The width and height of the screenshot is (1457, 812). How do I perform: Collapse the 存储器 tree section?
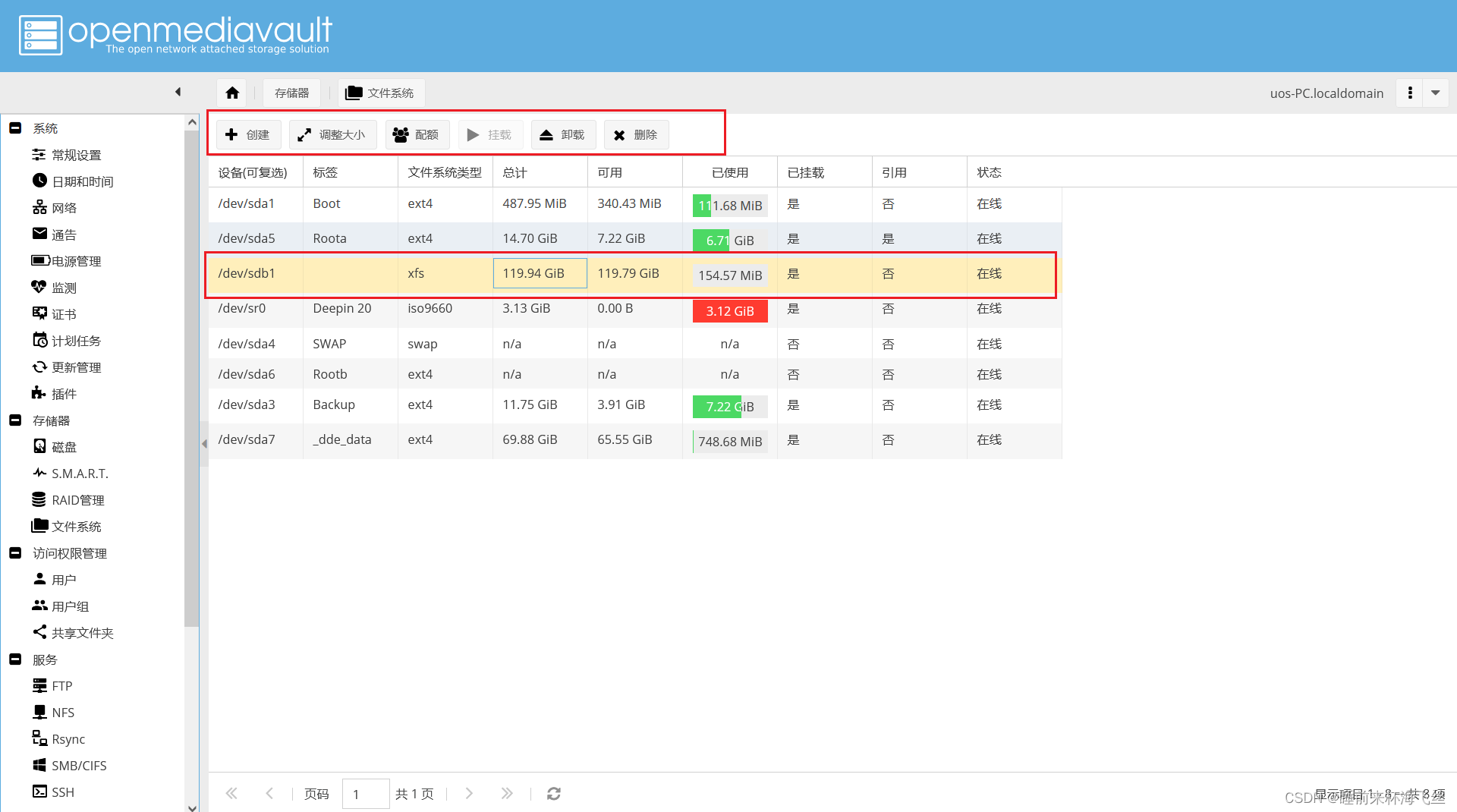(15, 420)
